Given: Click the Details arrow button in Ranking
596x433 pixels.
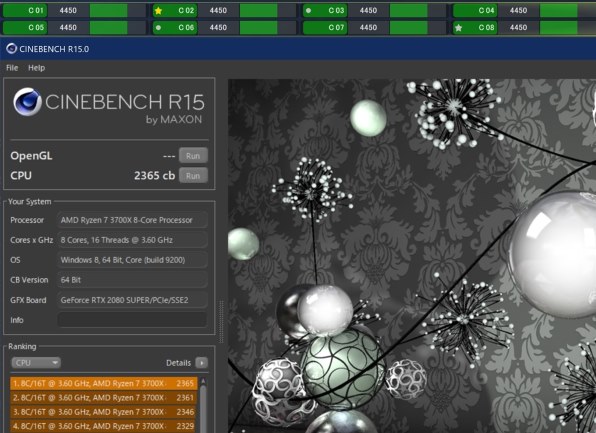Looking at the screenshot, I should click(x=201, y=363).
